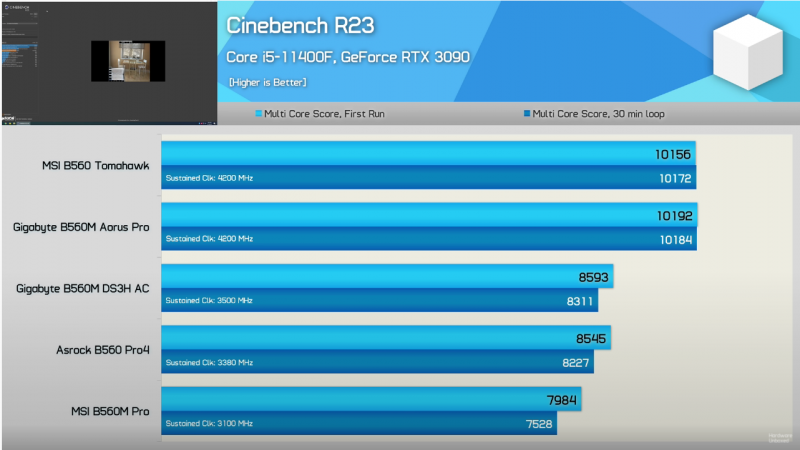Click the 10156 first run score value
Image resolution: width=800 pixels, height=450 pixels.
point(674,154)
